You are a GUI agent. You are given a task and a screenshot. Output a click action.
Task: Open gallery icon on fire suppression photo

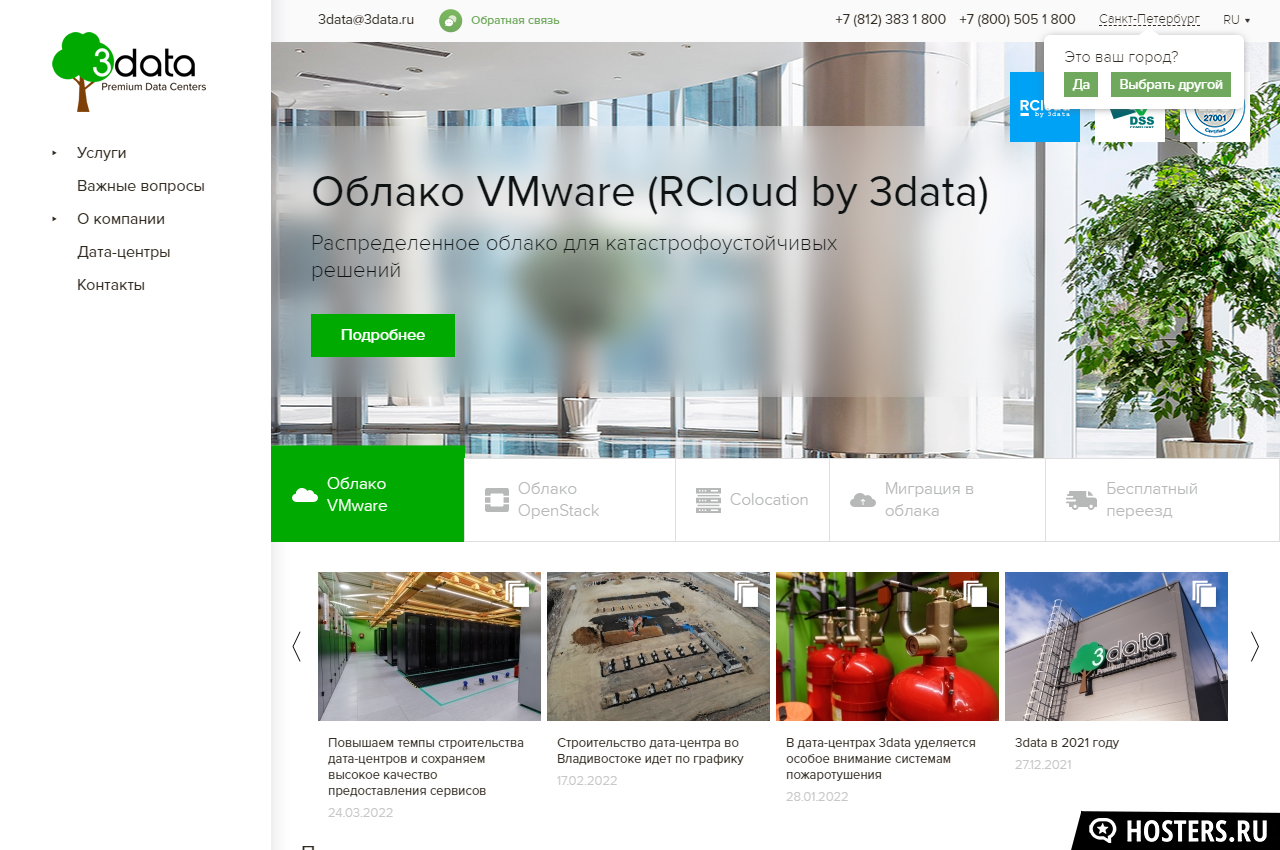975,594
